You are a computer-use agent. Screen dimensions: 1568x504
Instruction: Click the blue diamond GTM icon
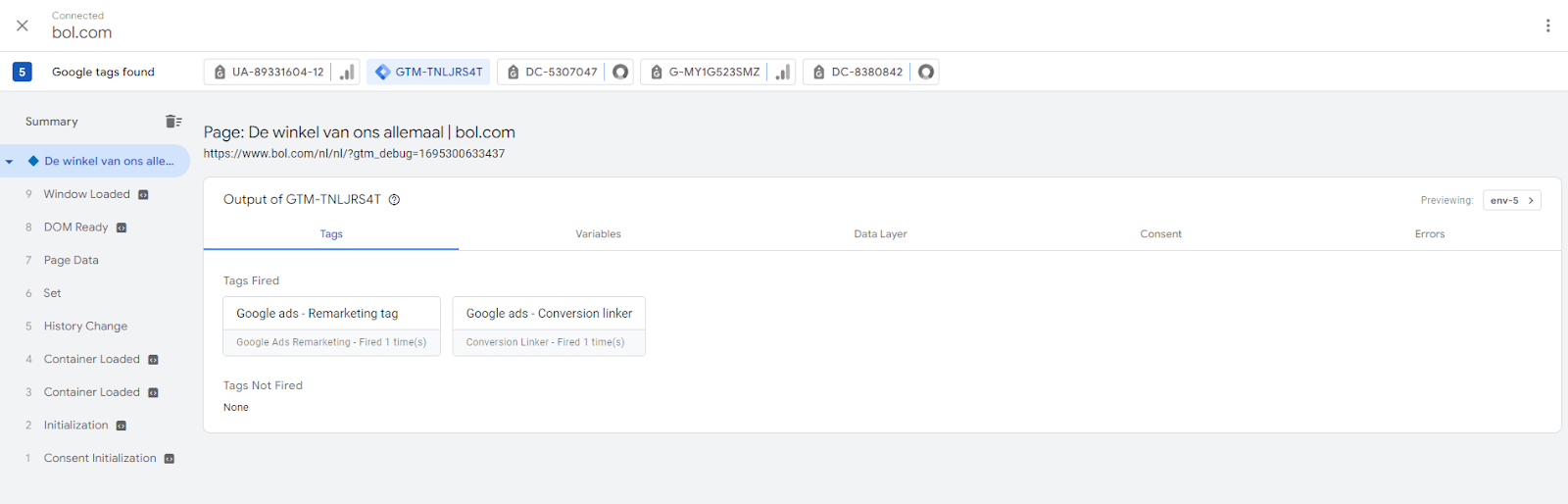tap(382, 72)
